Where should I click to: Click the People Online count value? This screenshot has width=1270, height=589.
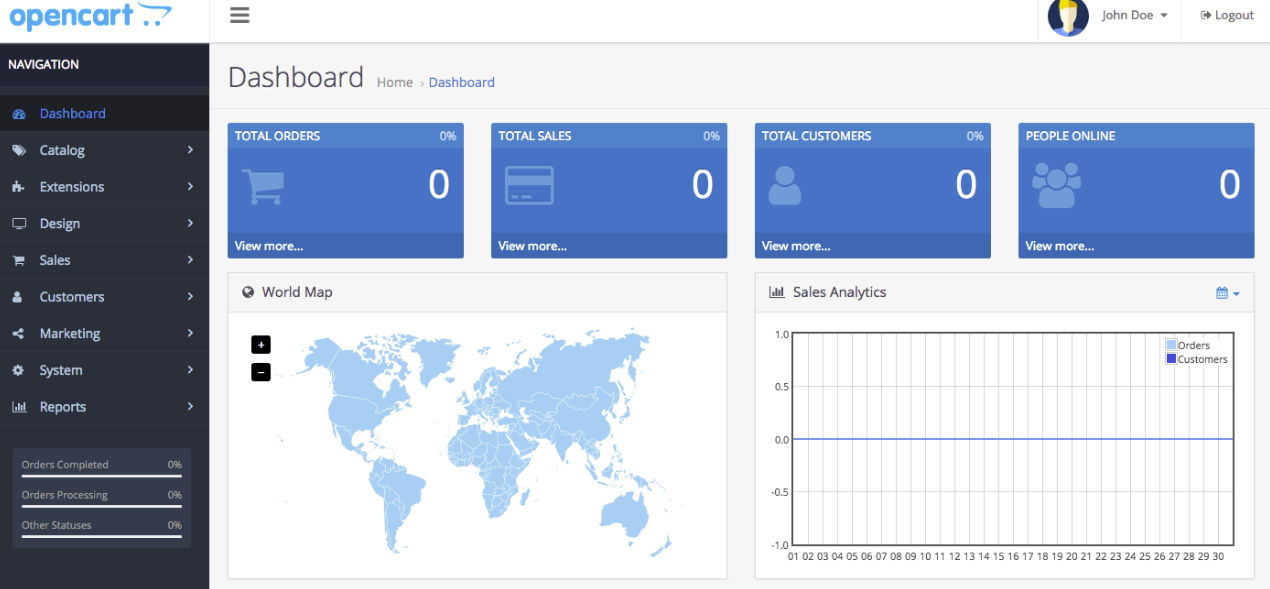[1230, 185]
